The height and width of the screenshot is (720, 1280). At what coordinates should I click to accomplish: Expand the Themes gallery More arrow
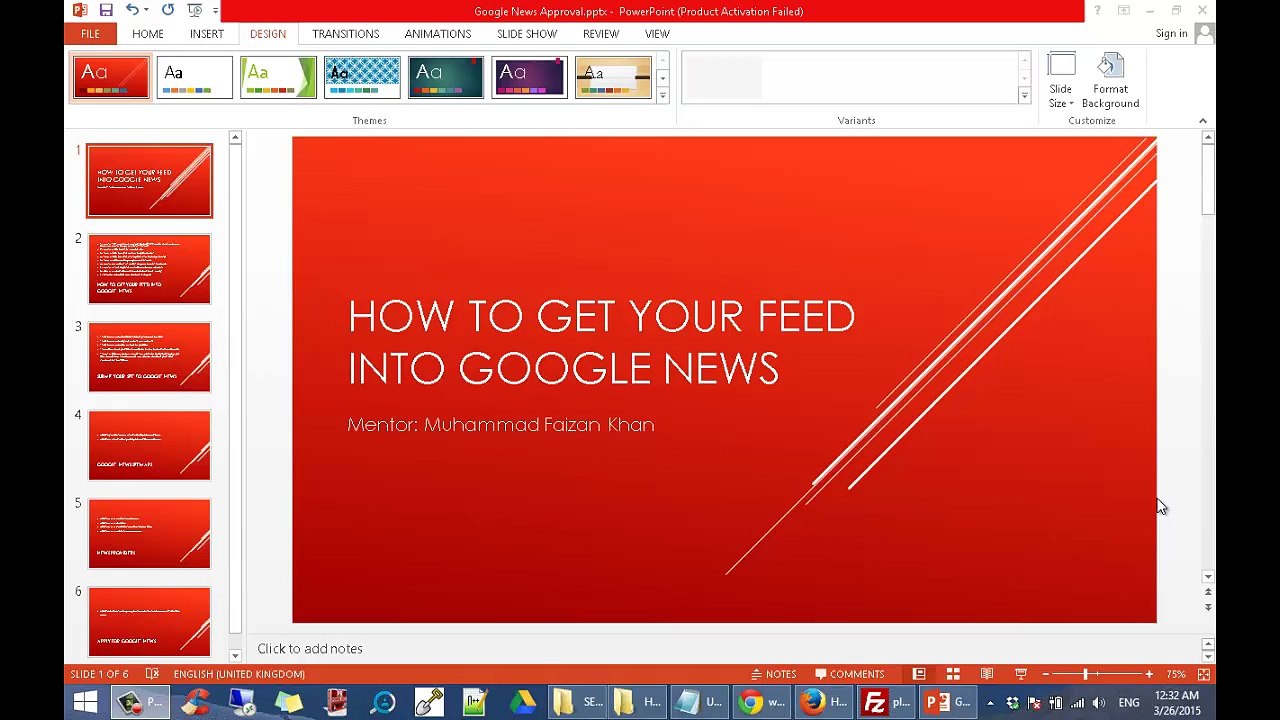pyautogui.click(x=662, y=95)
